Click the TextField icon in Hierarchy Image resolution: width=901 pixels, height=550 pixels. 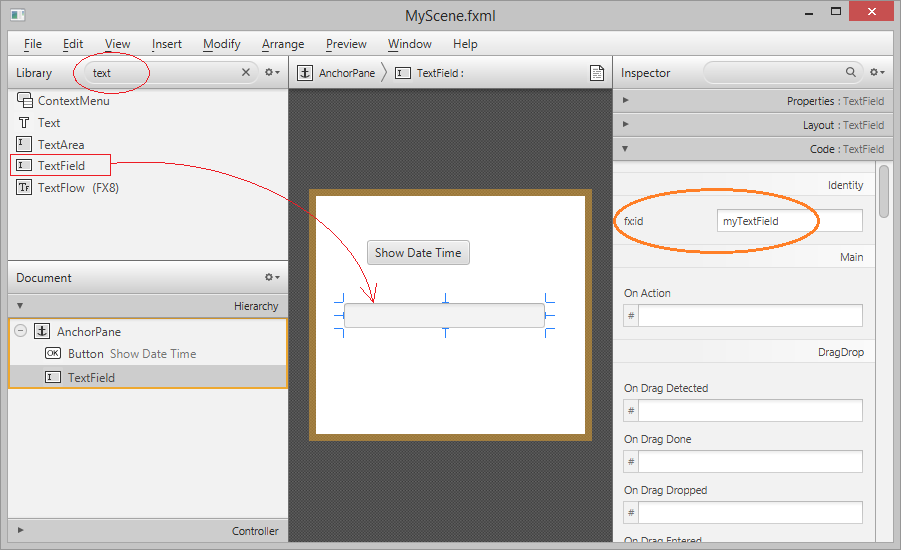click(x=53, y=378)
